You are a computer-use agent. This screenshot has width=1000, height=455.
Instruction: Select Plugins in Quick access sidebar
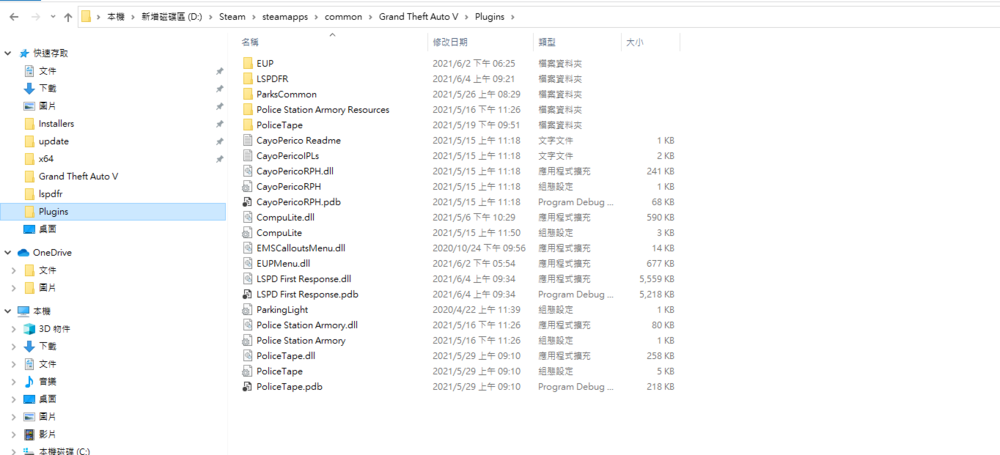point(113,212)
